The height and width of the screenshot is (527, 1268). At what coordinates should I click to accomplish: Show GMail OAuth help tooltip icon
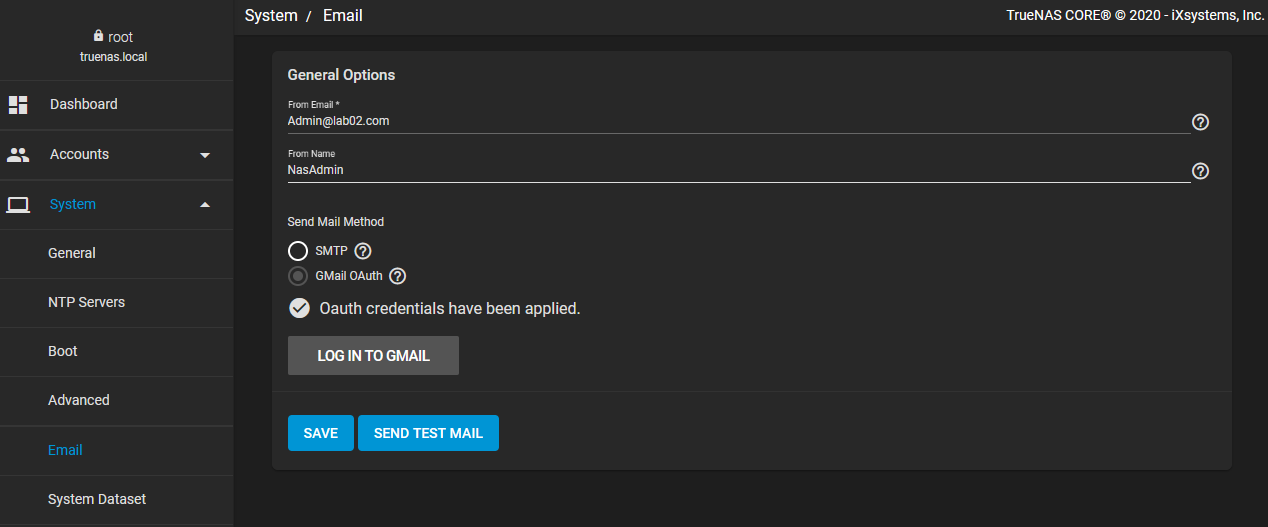[x=398, y=276]
